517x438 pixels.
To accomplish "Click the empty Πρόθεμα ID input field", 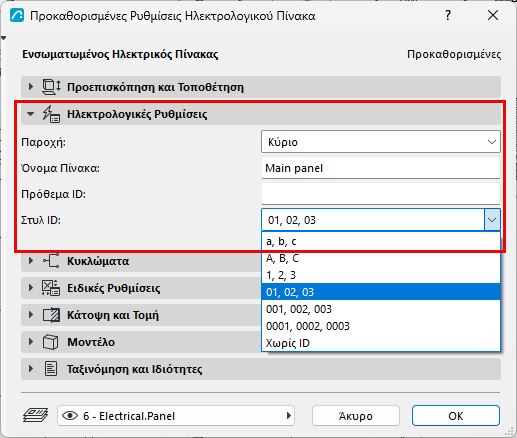I will (x=381, y=194).
